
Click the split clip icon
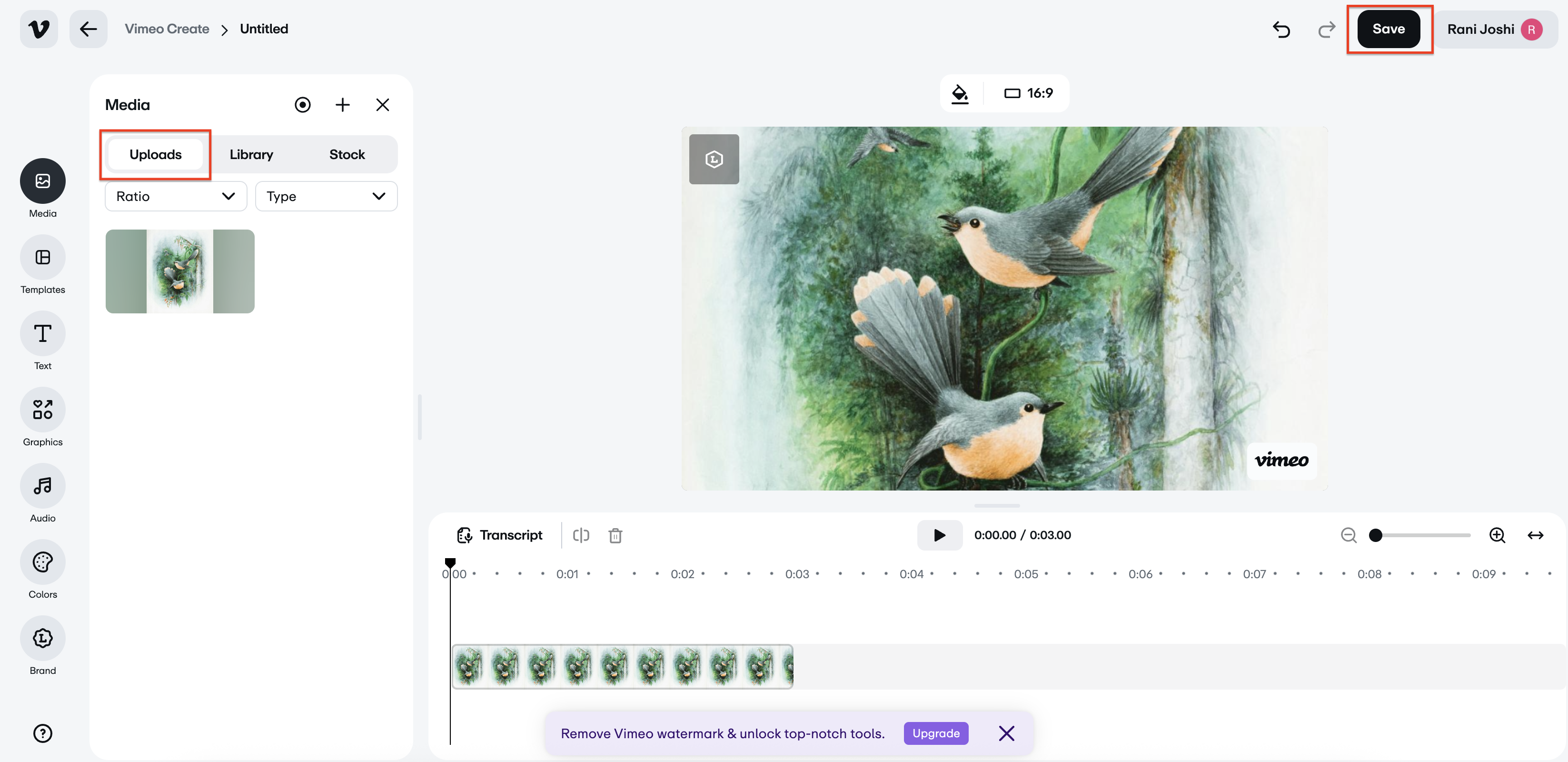(581, 535)
